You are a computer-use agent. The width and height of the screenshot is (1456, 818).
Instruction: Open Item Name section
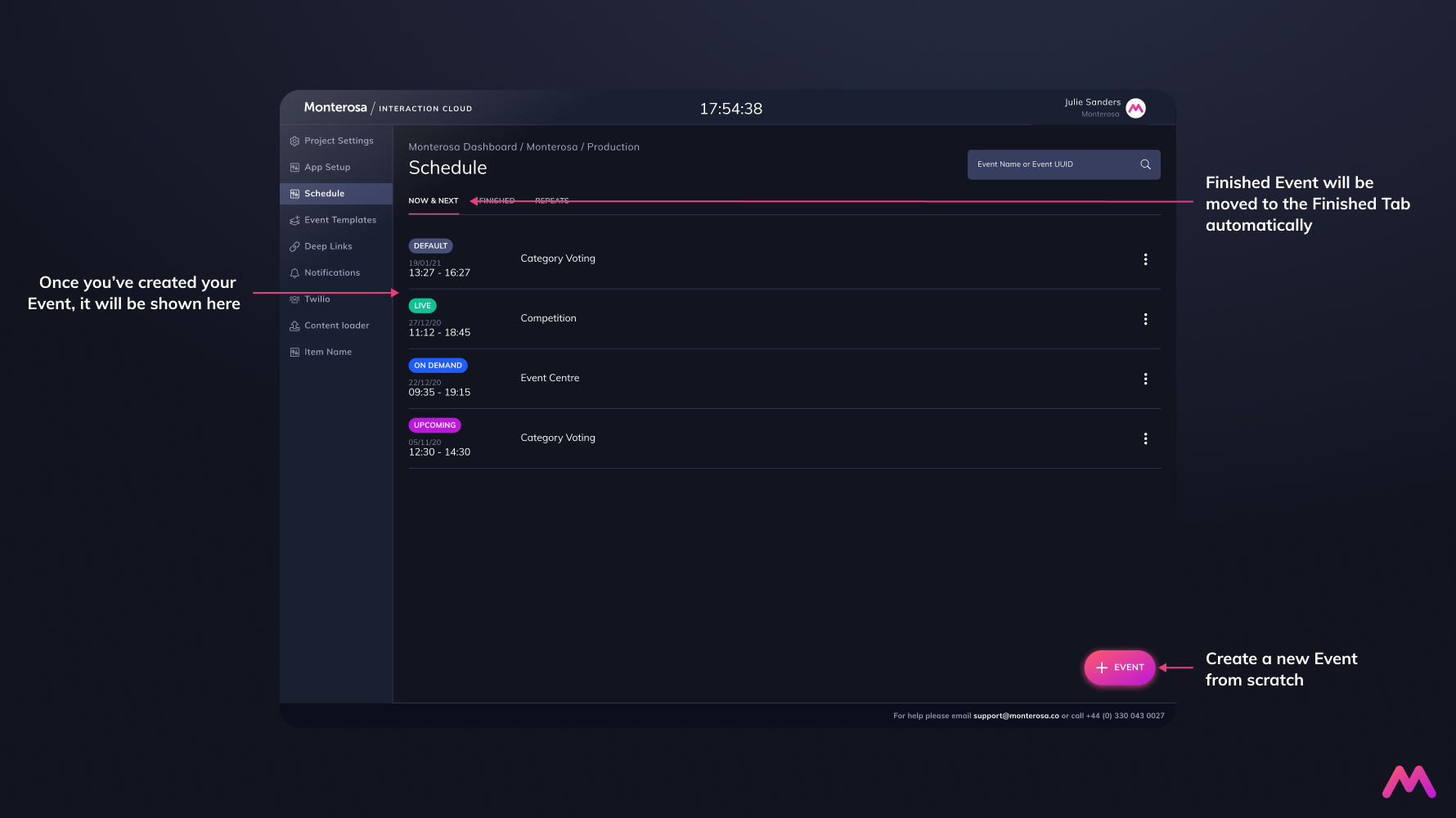click(336, 352)
